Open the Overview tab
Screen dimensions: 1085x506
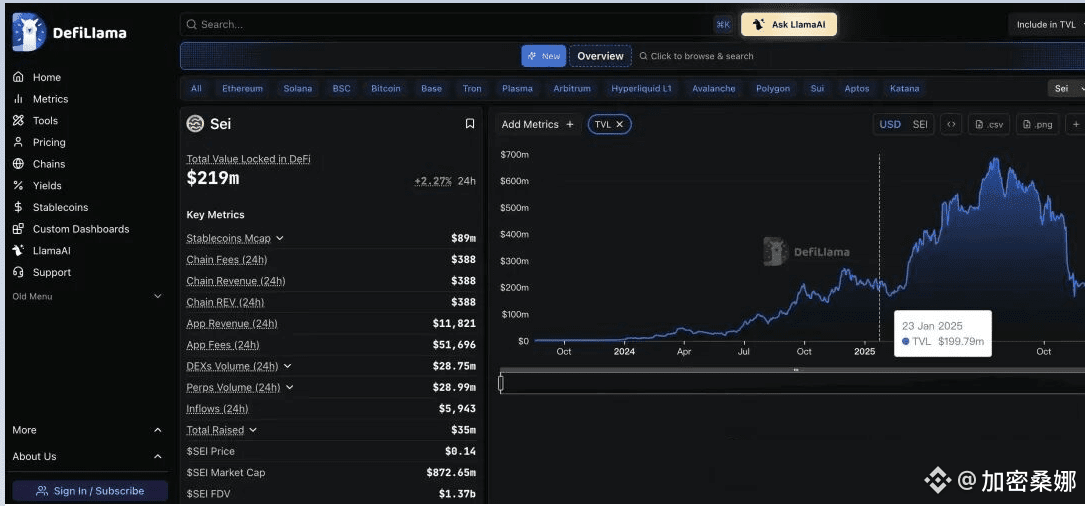pyautogui.click(x=600, y=56)
